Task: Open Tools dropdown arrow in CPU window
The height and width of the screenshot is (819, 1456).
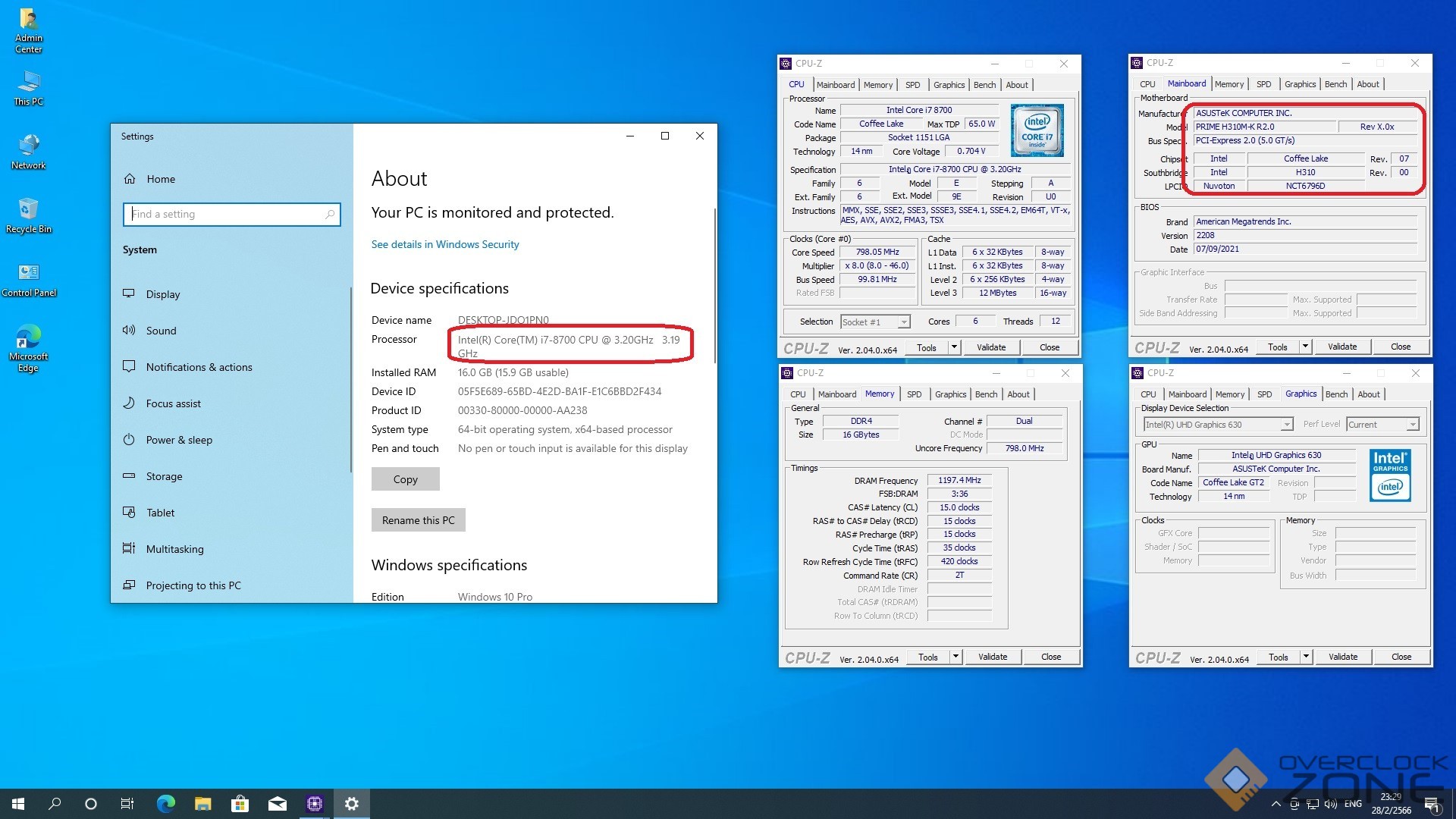Action: (x=954, y=347)
